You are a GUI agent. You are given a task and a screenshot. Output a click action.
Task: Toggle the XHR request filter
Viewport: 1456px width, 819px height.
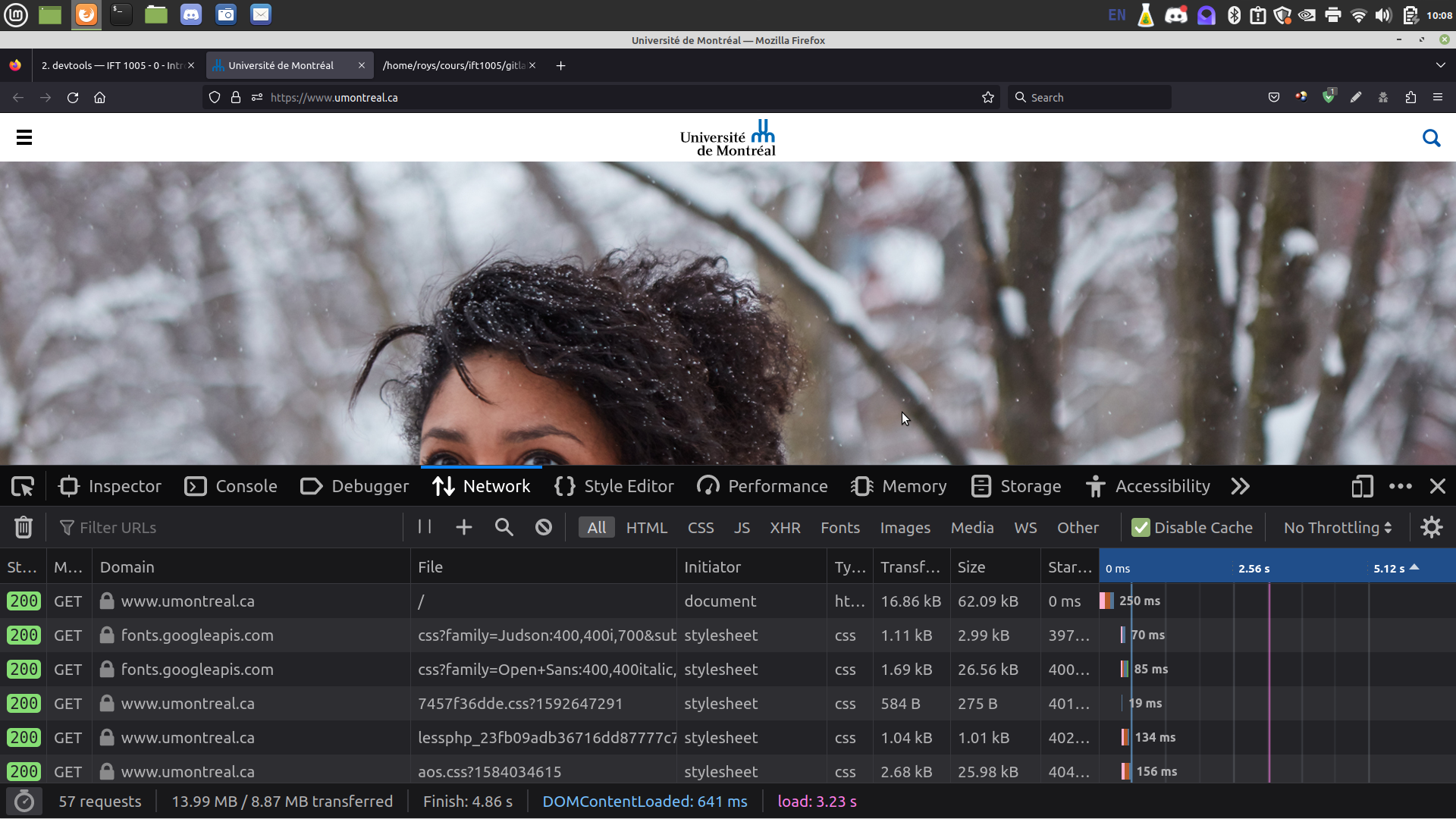pos(785,528)
